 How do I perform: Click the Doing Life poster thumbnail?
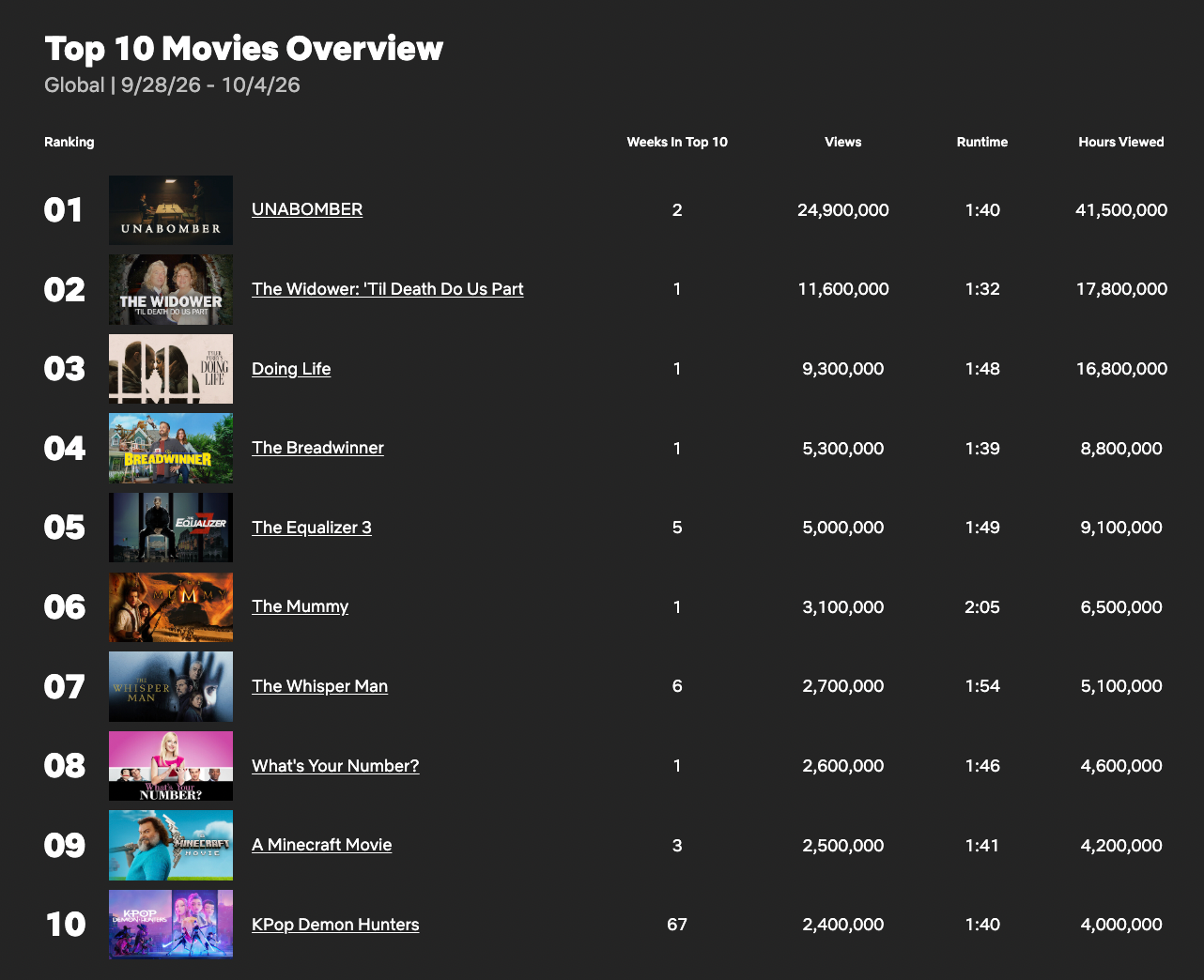171,369
